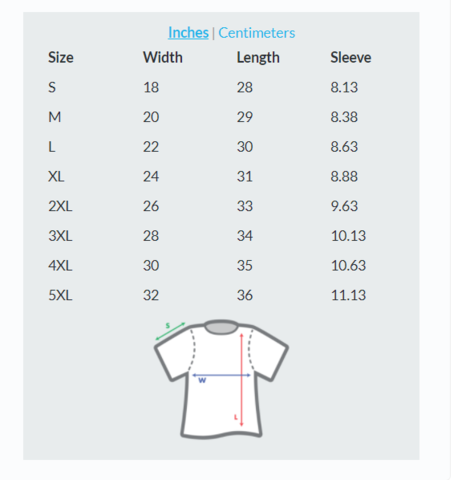
Task: Select the Length column header
Action: tap(258, 58)
